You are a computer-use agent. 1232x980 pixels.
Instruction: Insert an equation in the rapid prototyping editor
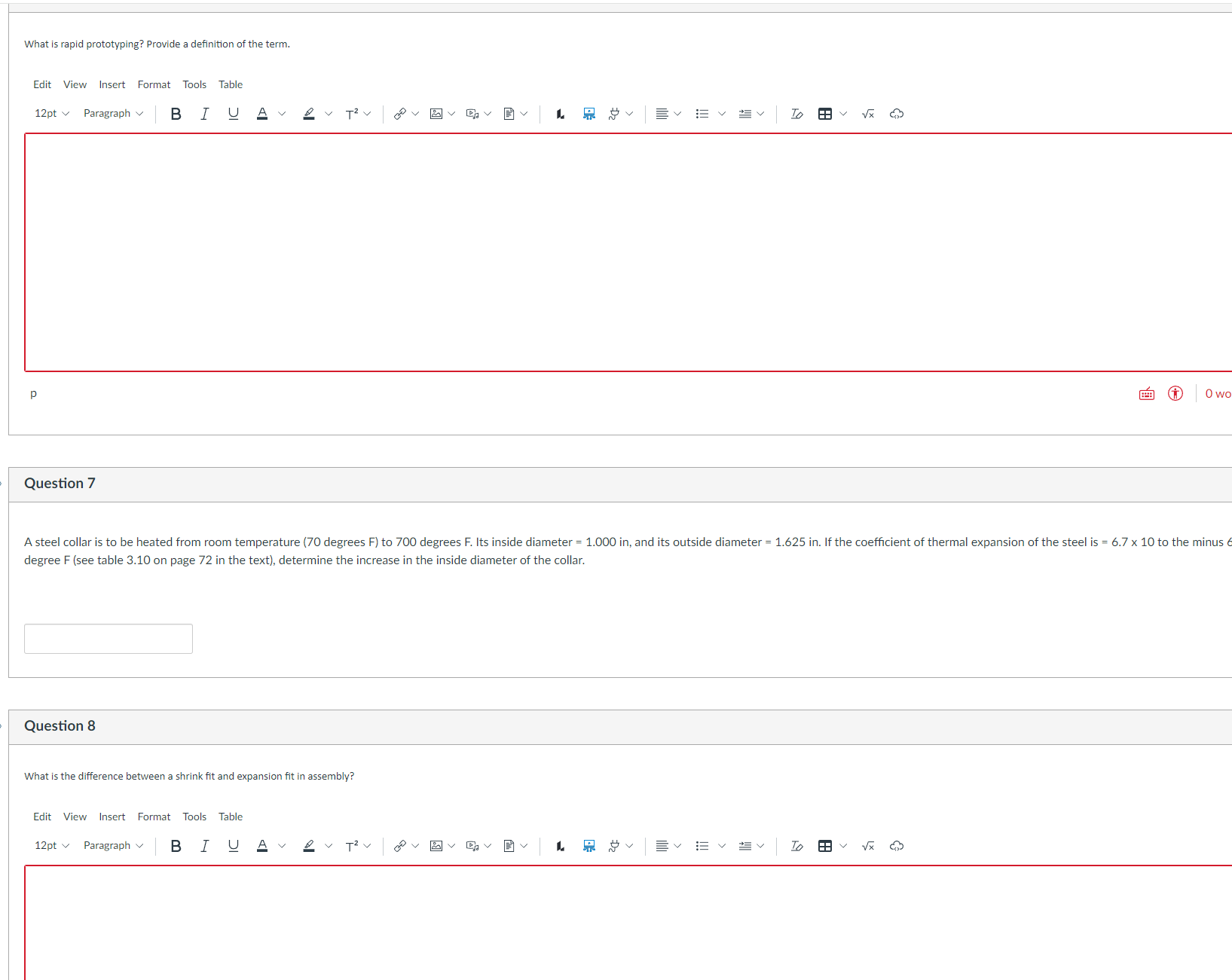868,114
